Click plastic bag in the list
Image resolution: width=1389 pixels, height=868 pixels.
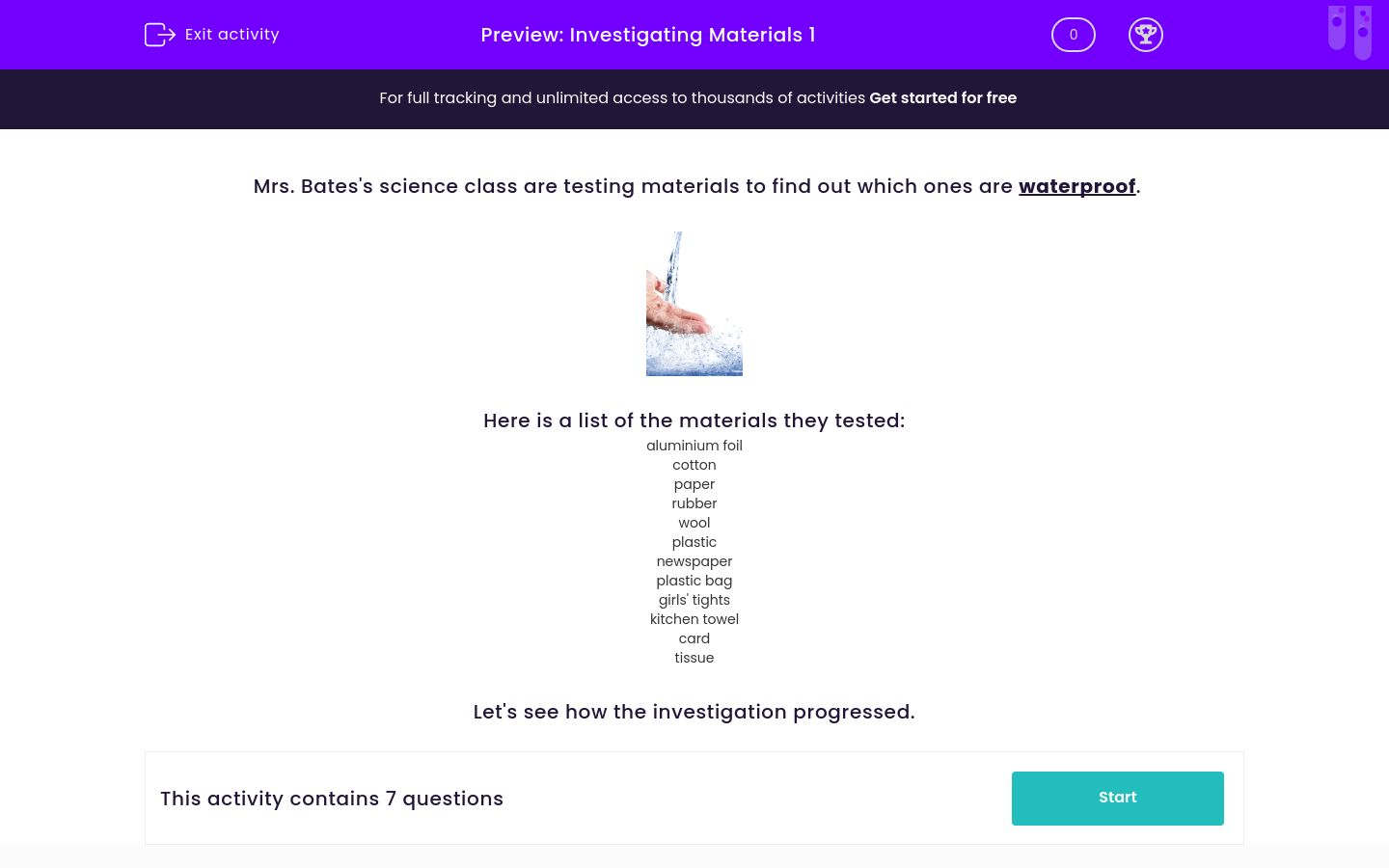(694, 581)
